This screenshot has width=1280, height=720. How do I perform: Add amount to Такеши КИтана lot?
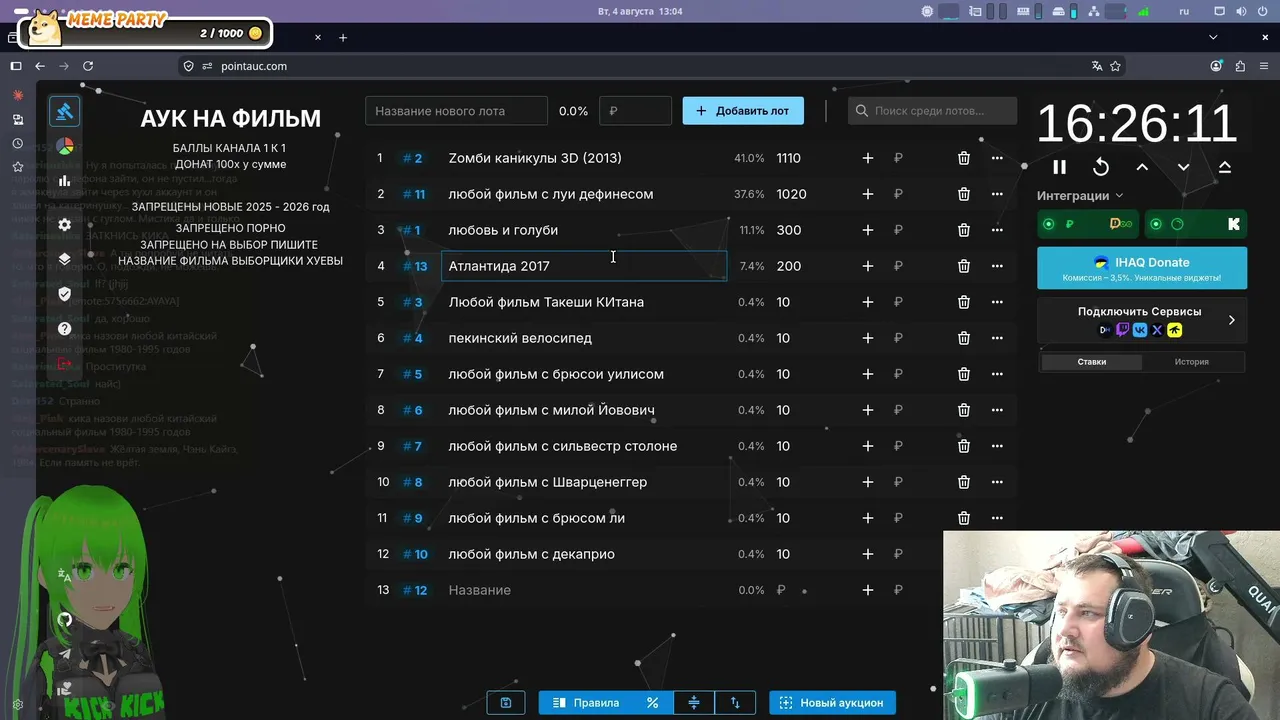point(868,302)
